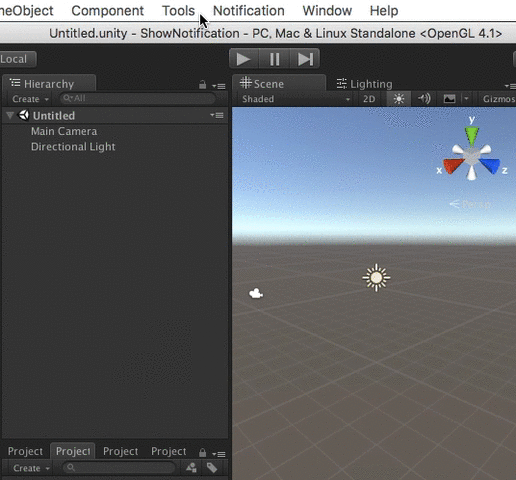Open the Component menu
516x480 pixels.
click(107, 11)
